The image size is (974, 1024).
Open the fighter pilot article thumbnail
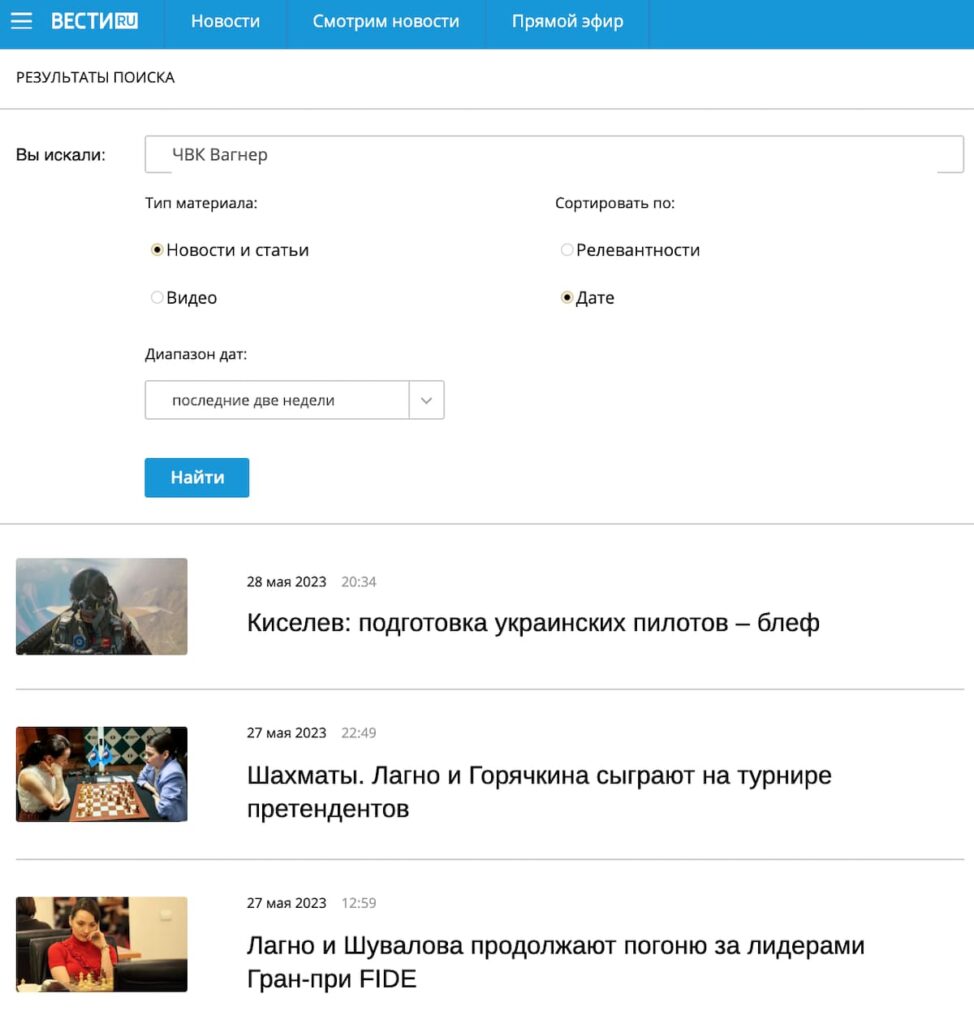(x=101, y=607)
